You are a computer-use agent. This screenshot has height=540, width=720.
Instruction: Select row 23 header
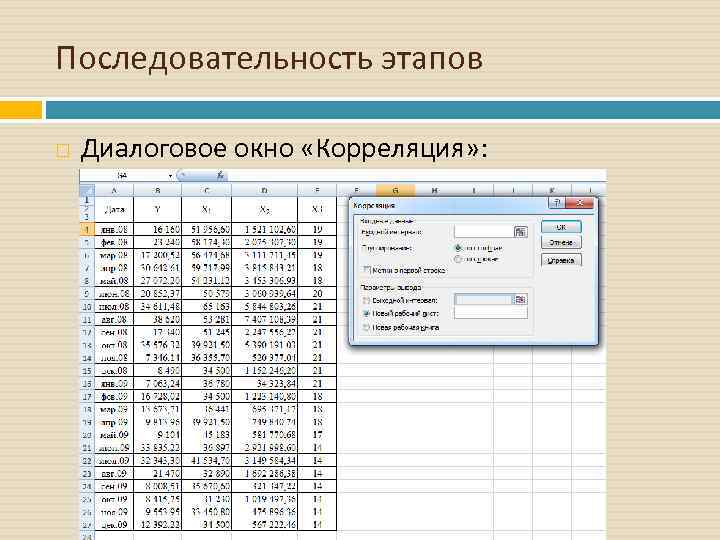[87, 473]
